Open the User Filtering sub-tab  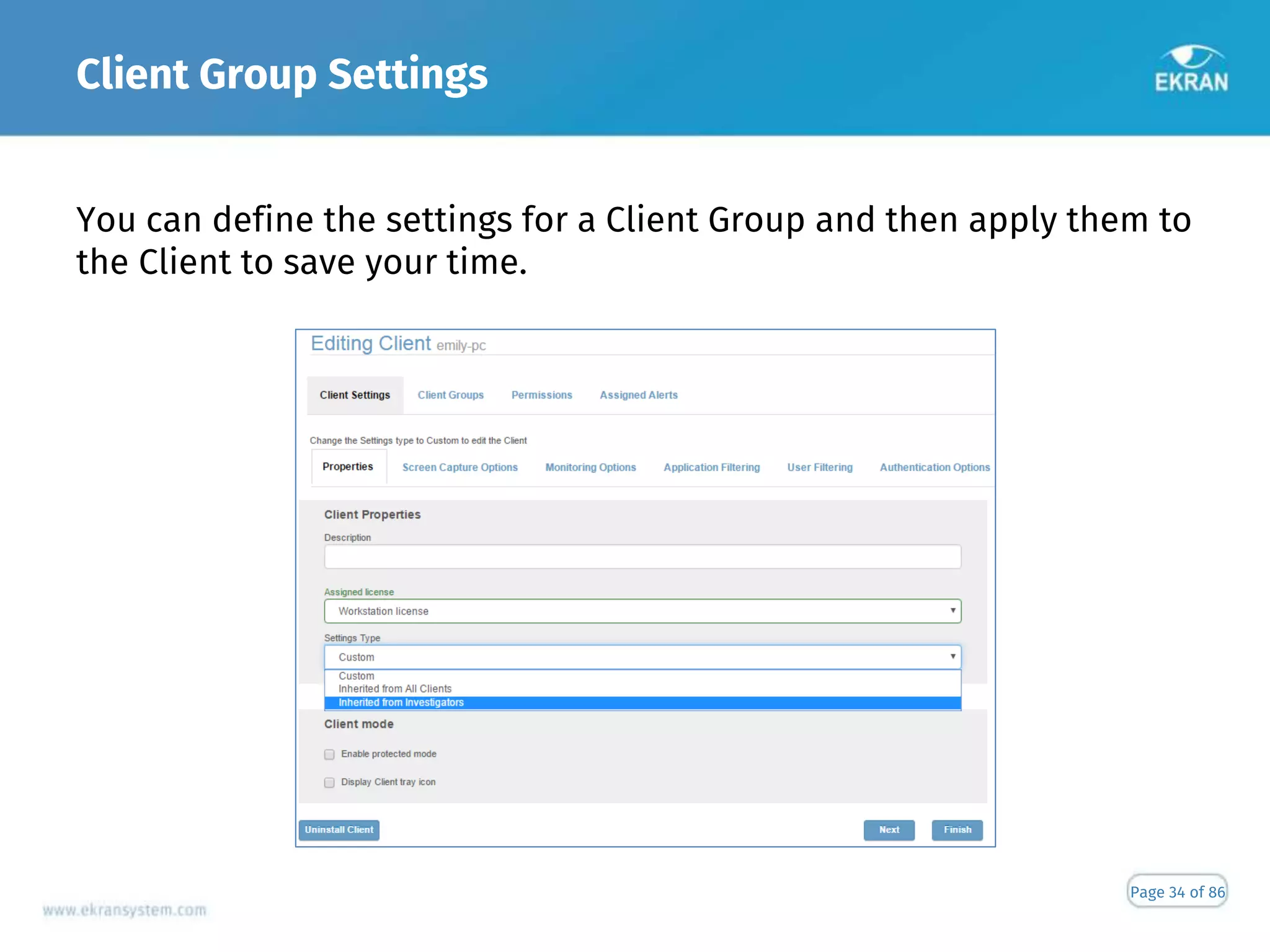pos(820,467)
